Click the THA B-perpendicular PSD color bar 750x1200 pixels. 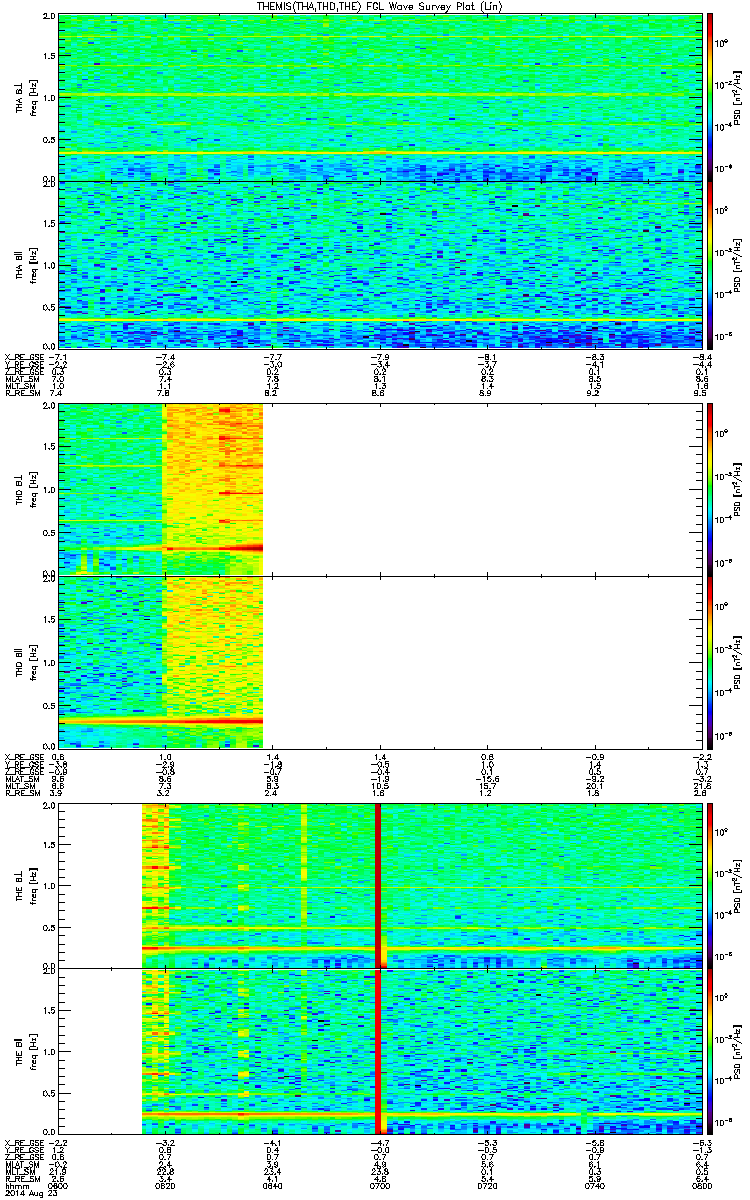tap(710, 97)
